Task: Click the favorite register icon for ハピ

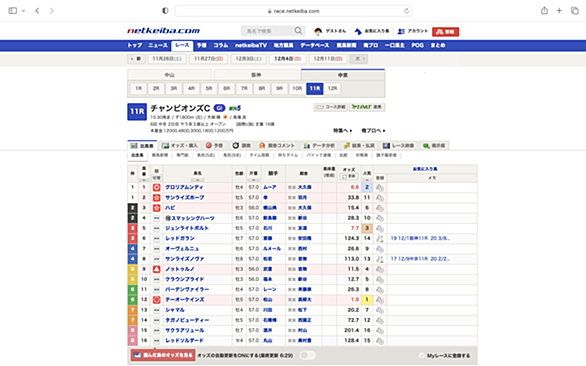Action: pyautogui.click(x=380, y=208)
